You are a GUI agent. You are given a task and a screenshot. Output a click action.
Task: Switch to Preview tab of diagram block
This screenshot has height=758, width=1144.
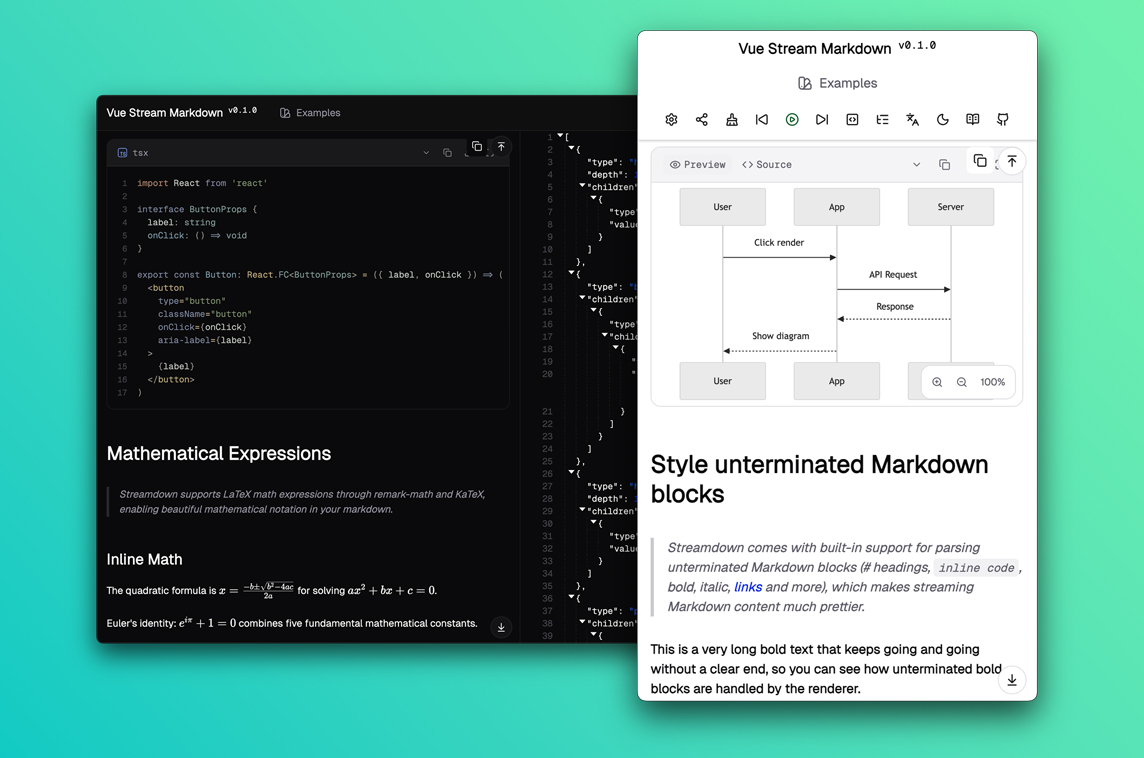pyautogui.click(x=697, y=165)
